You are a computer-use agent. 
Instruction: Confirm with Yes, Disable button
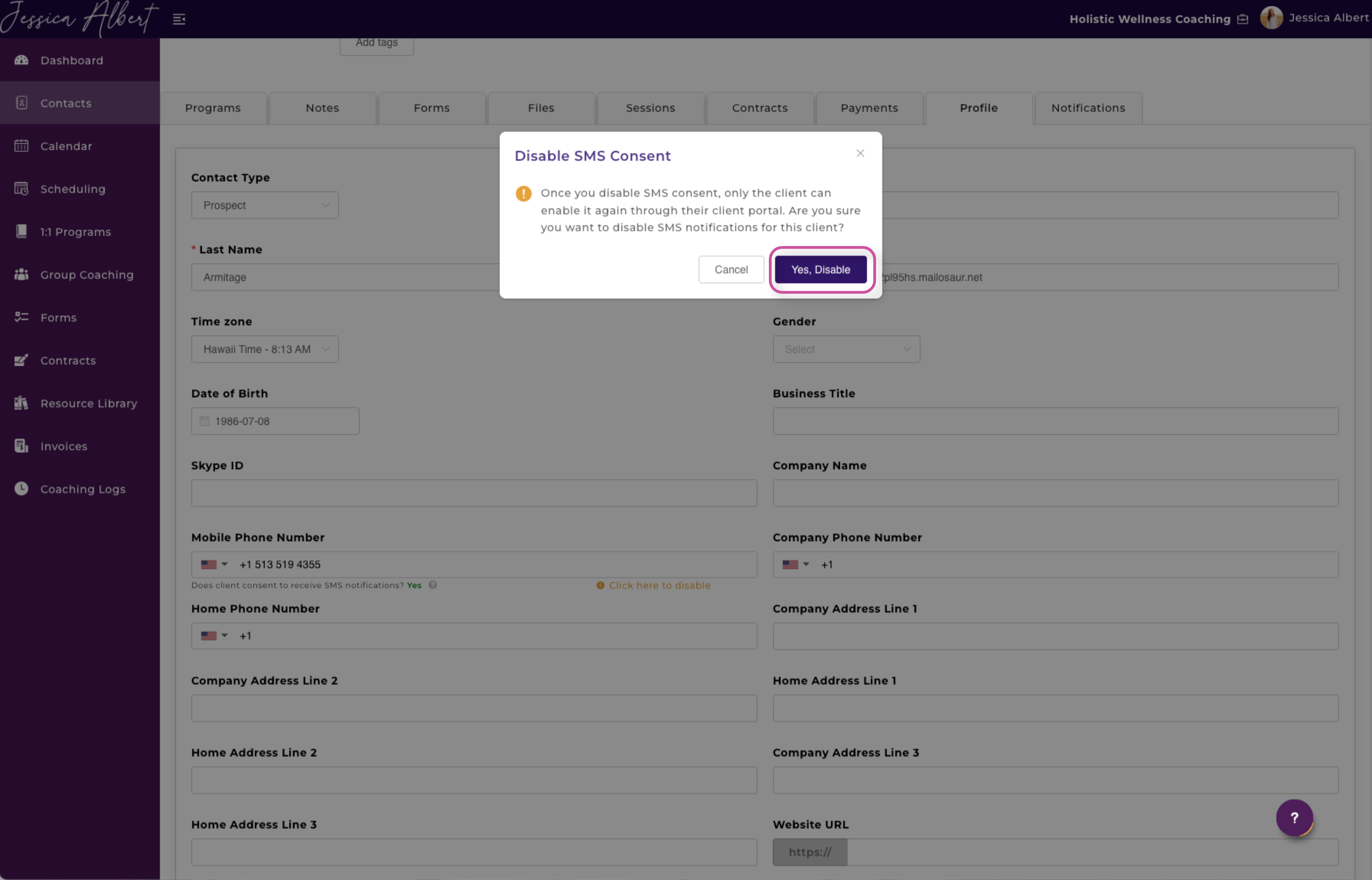tap(820, 270)
